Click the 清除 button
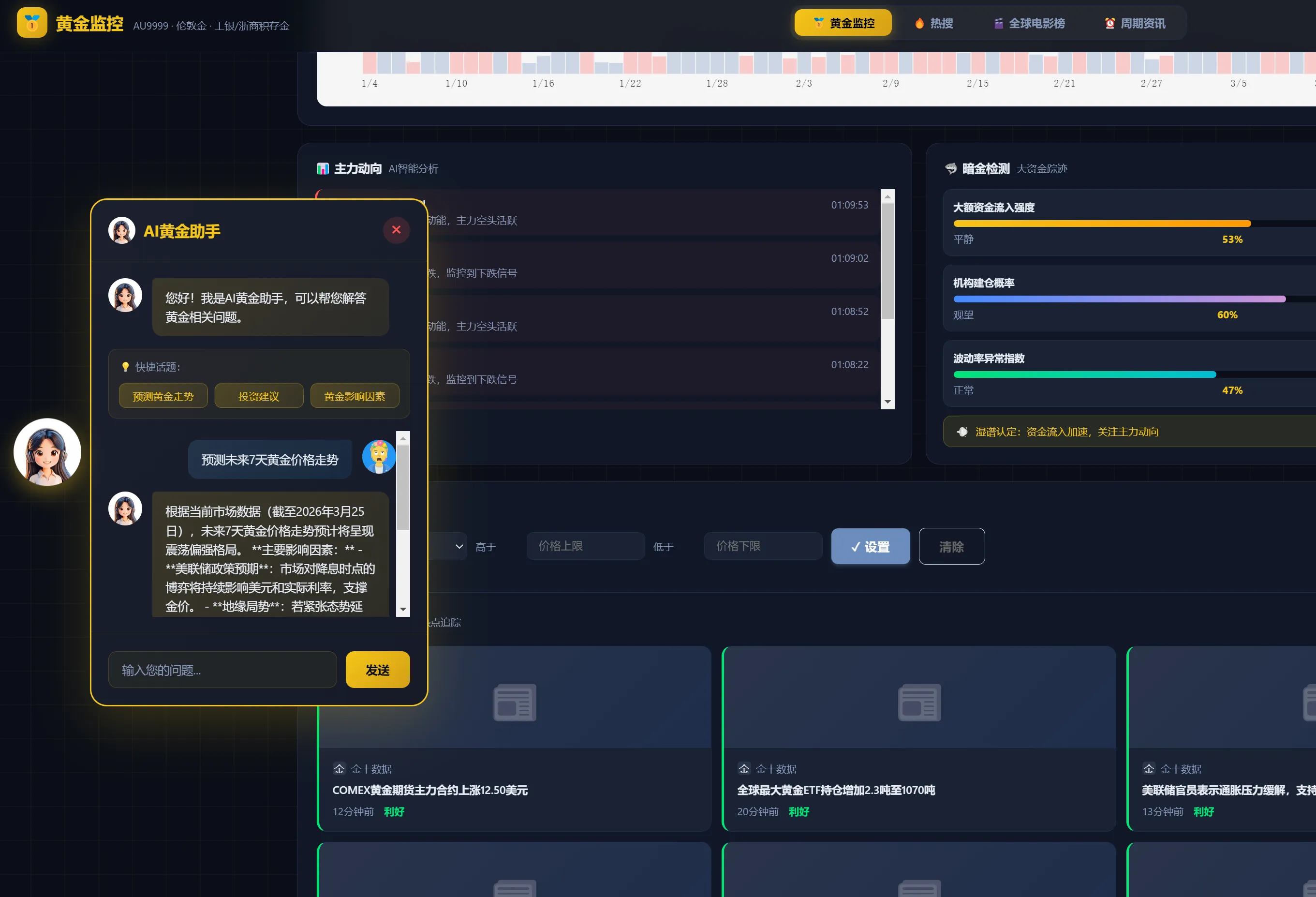Viewport: 1316px width, 897px height. pos(951,546)
